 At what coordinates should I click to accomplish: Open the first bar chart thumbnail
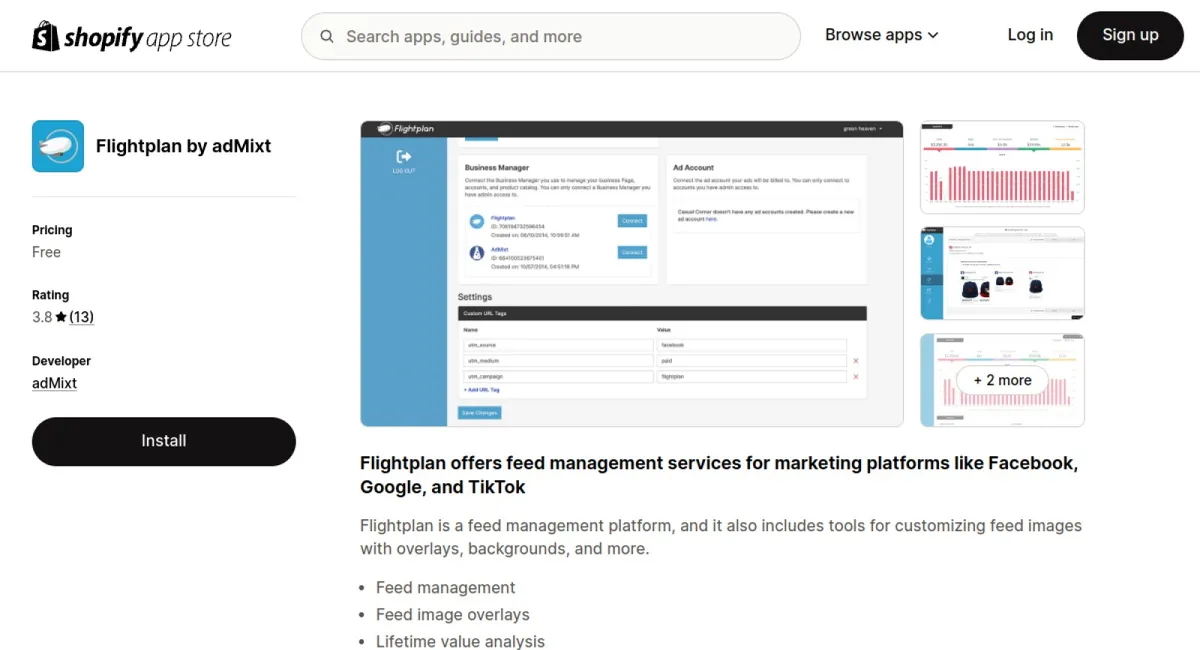coord(1002,167)
